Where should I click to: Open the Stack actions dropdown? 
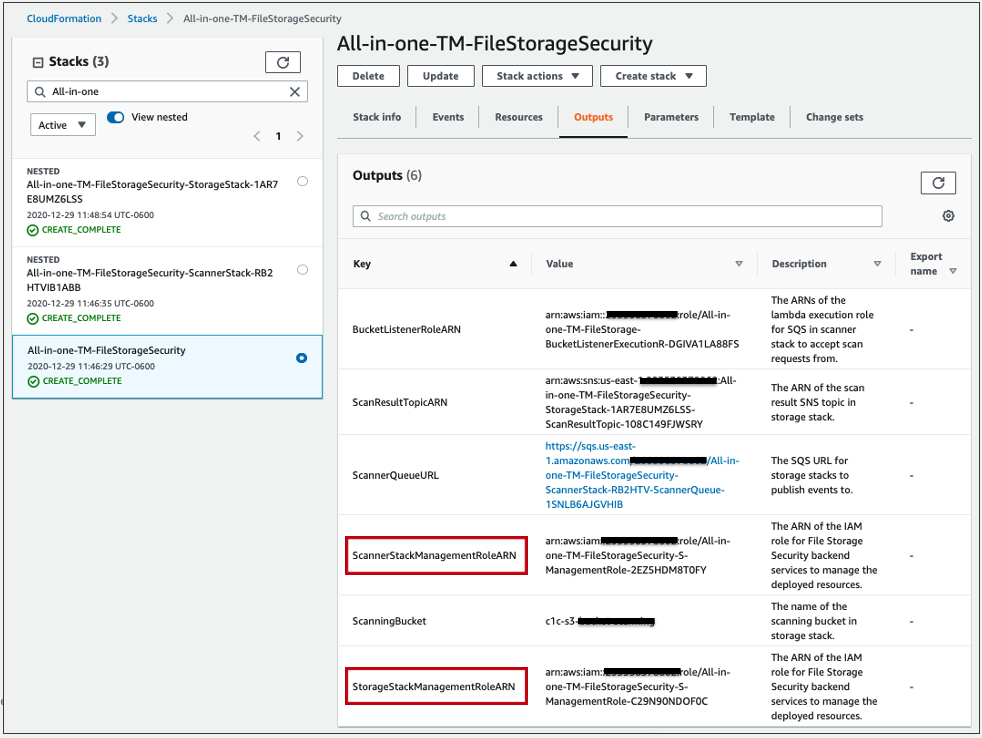click(537, 76)
